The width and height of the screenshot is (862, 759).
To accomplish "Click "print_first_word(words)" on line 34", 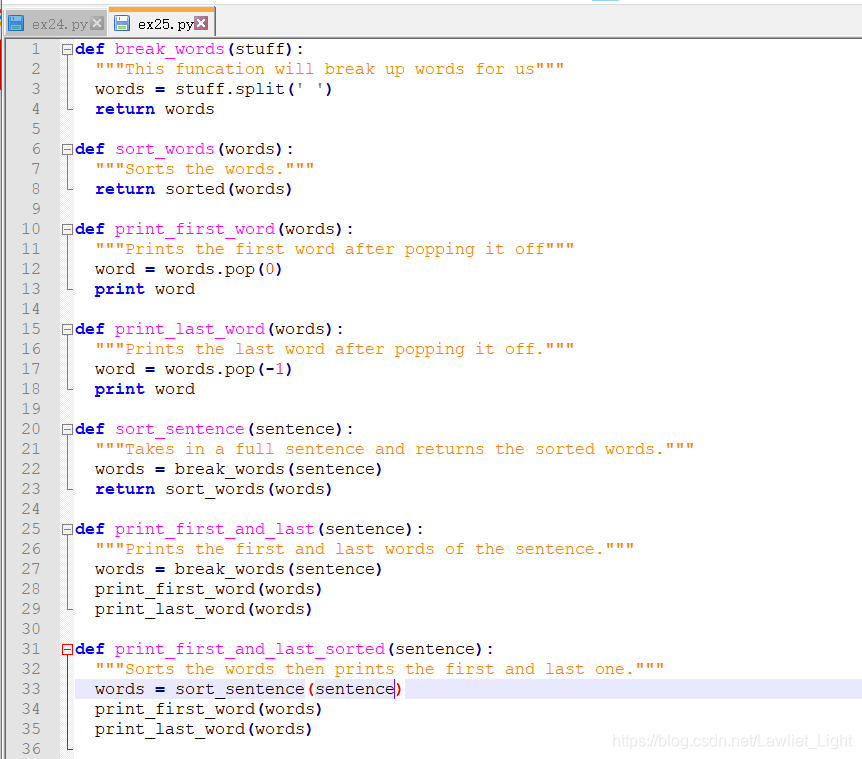I will [x=208, y=709].
